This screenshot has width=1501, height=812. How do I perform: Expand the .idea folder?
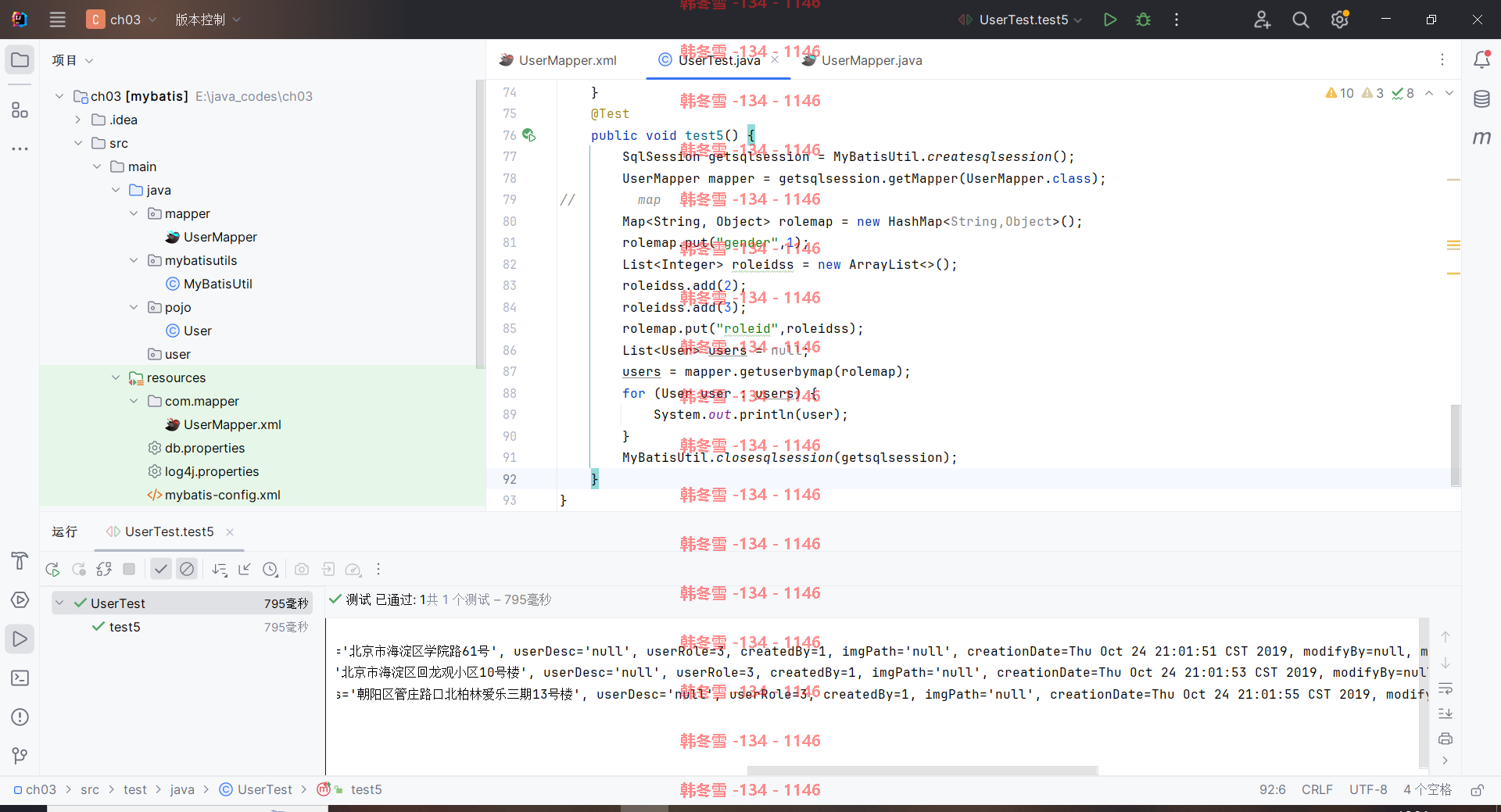pos(78,120)
